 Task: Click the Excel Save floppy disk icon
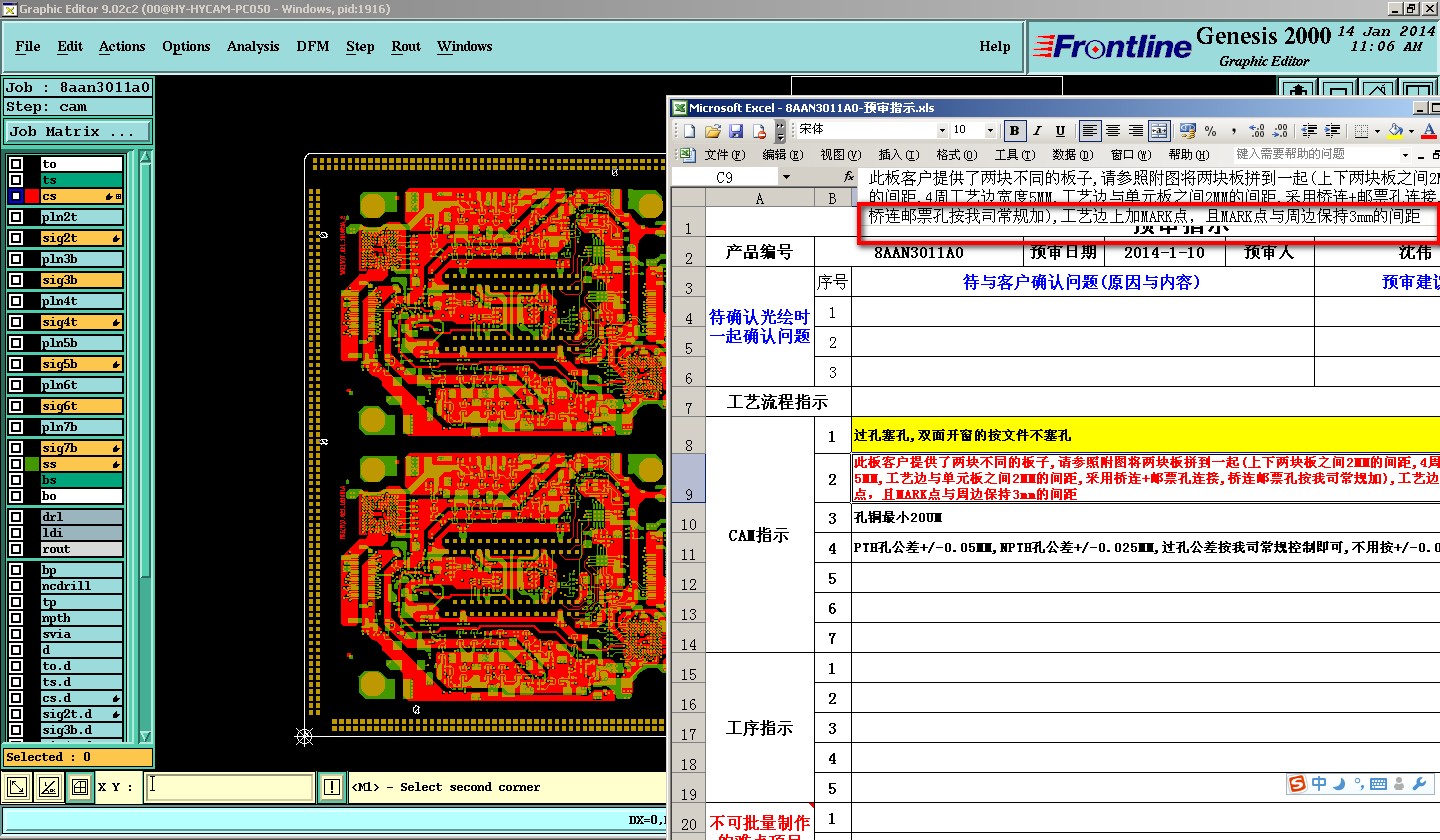[735, 131]
